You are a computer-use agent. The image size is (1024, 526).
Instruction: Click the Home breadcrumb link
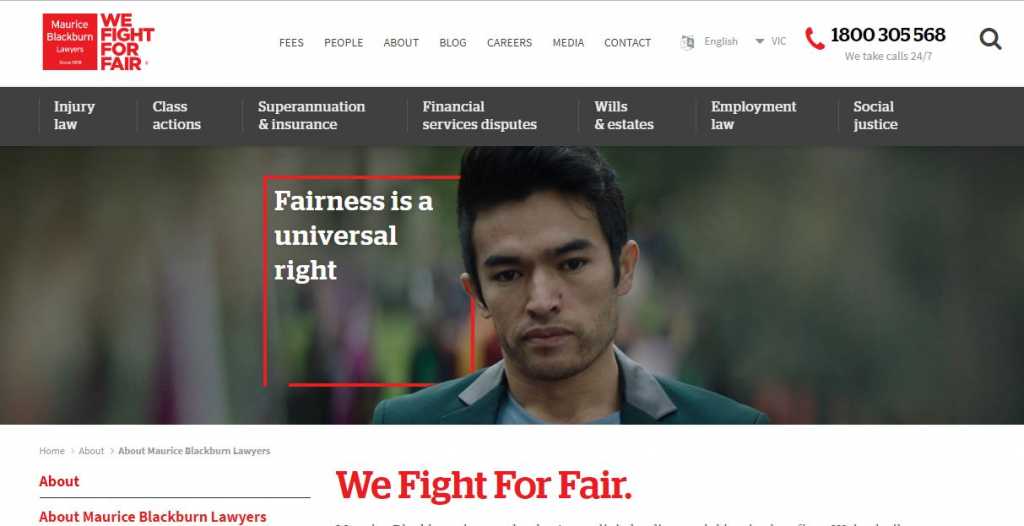tap(52, 451)
